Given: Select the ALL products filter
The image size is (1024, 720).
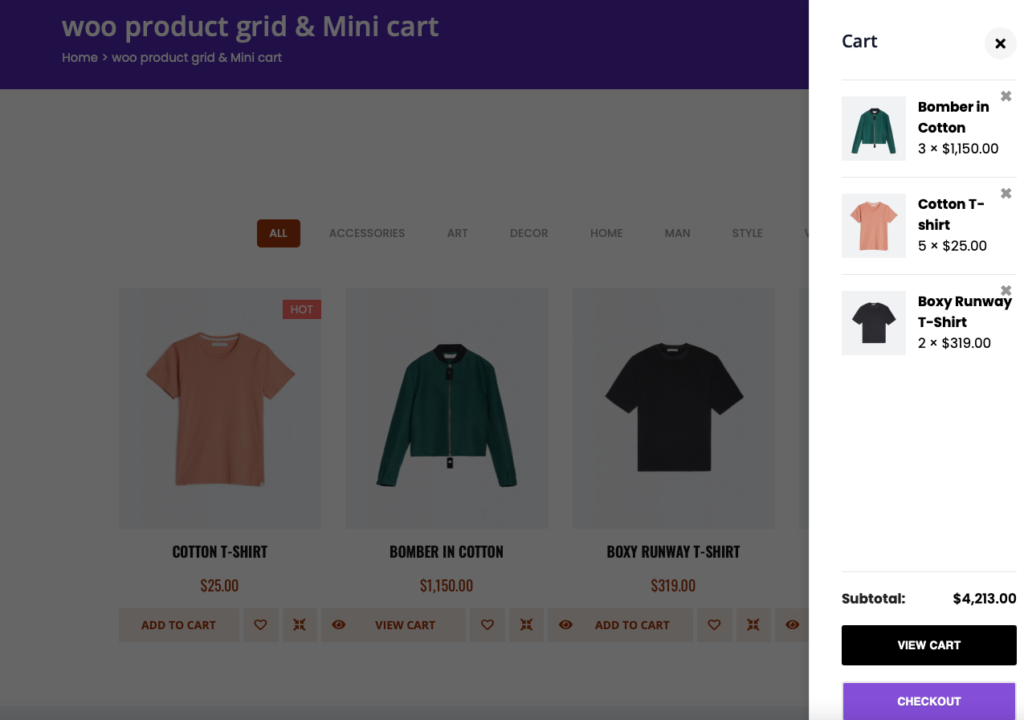Looking at the screenshot, I should pyautogui.click(x=278, y=233).
